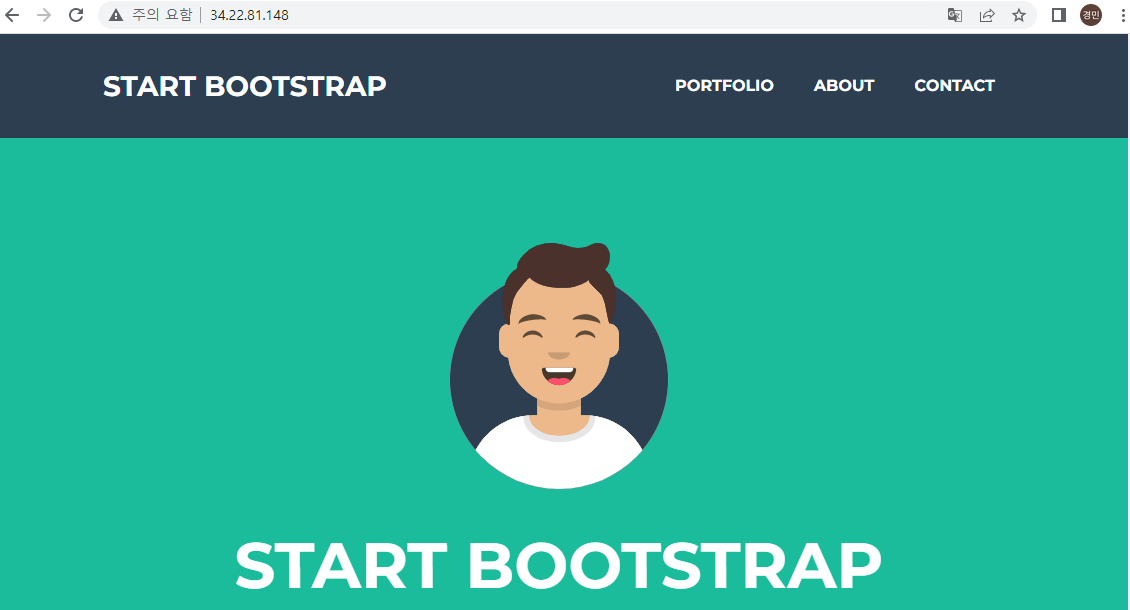Click the 주의 요함 security label
Image resolution: width=1130 pixels, height=610 pixels.
tap(162, 14)
